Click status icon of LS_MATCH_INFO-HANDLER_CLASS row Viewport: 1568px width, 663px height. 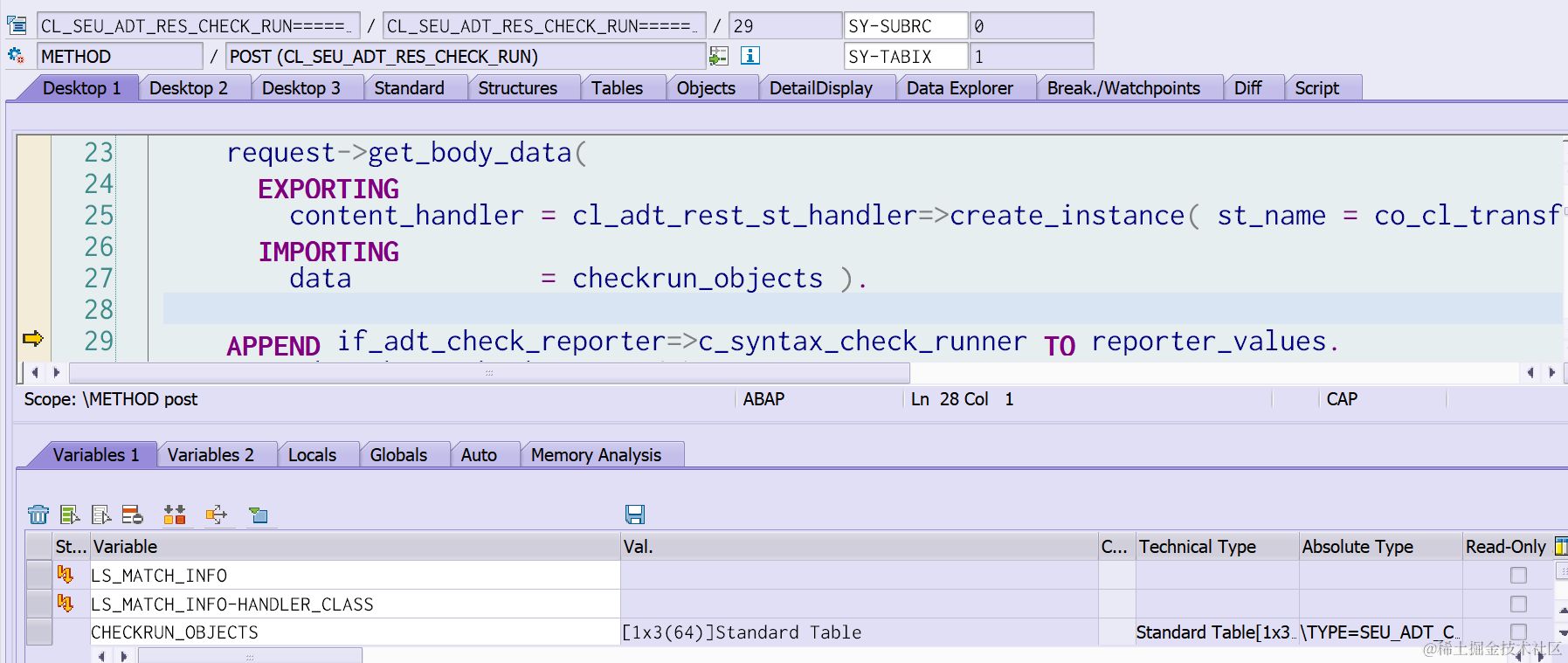point(65,604)
